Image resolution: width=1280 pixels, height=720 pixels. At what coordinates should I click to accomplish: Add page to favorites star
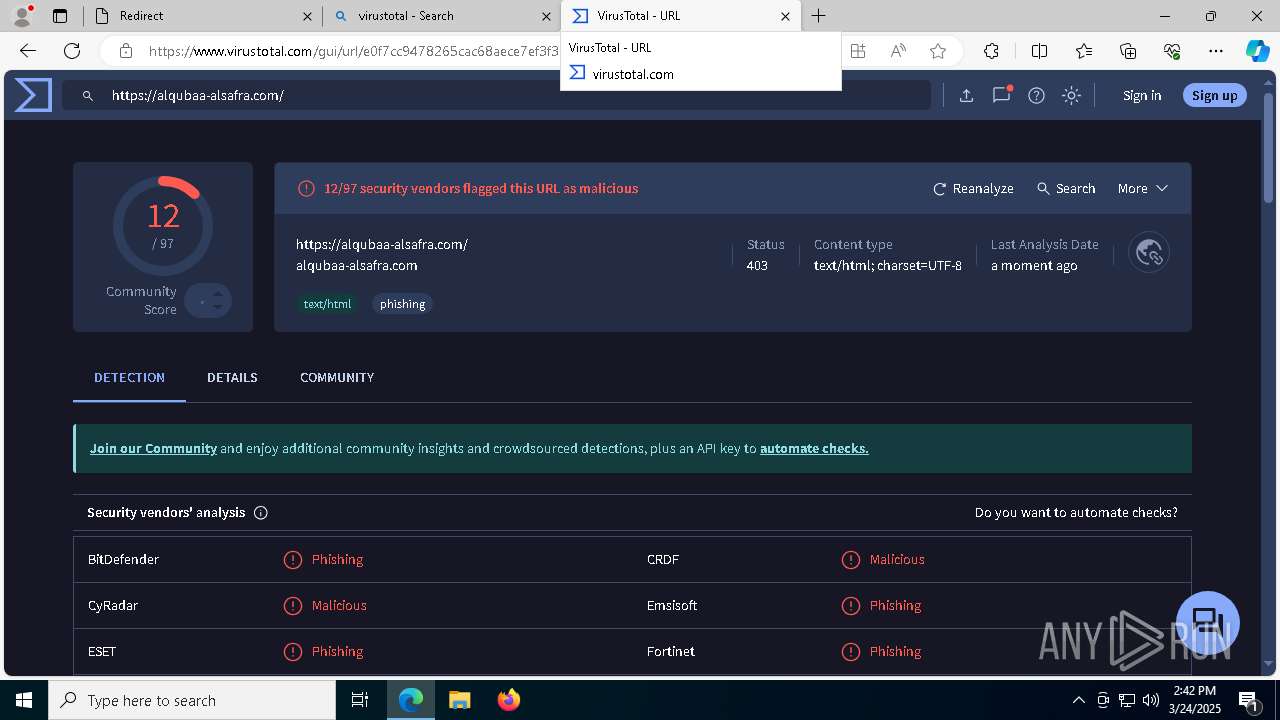(937, 51)
